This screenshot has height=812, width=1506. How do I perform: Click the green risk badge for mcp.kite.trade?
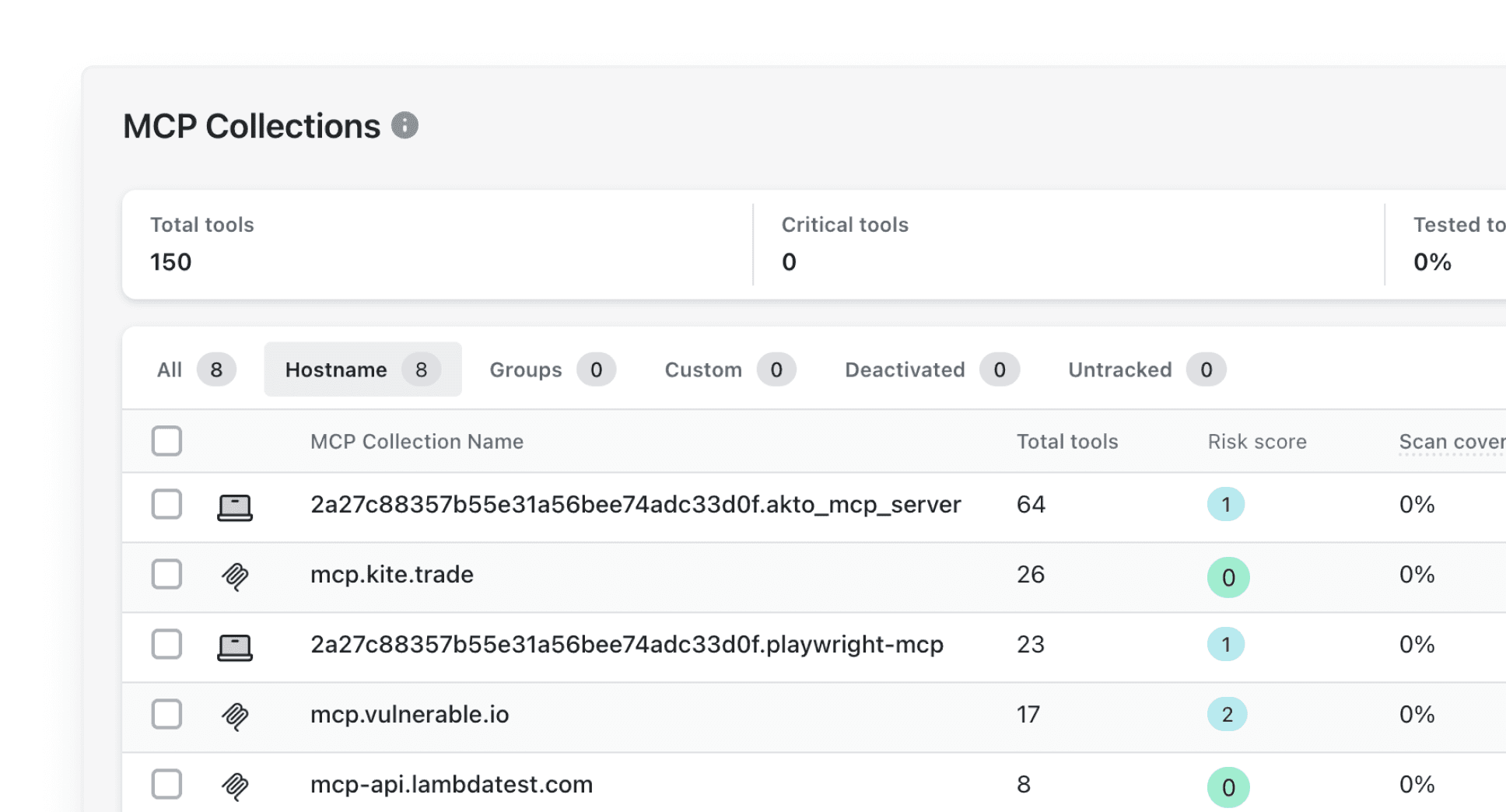pyautogui.click(x=1228, y=576)
